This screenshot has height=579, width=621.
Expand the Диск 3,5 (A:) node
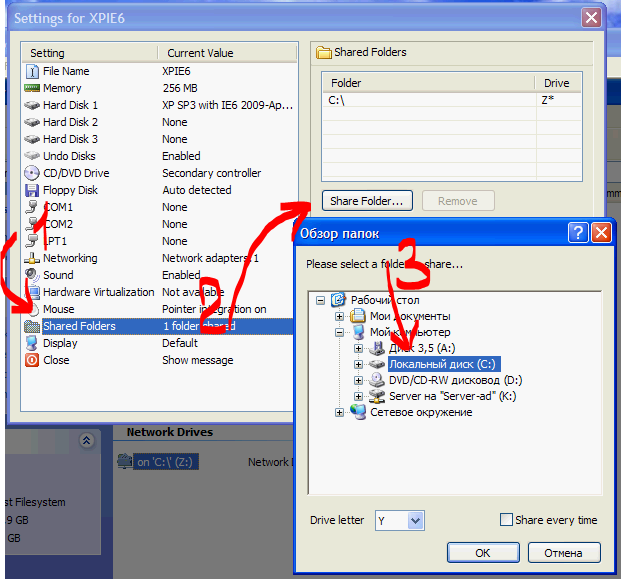pyautogui.click(x=358, y=349)
